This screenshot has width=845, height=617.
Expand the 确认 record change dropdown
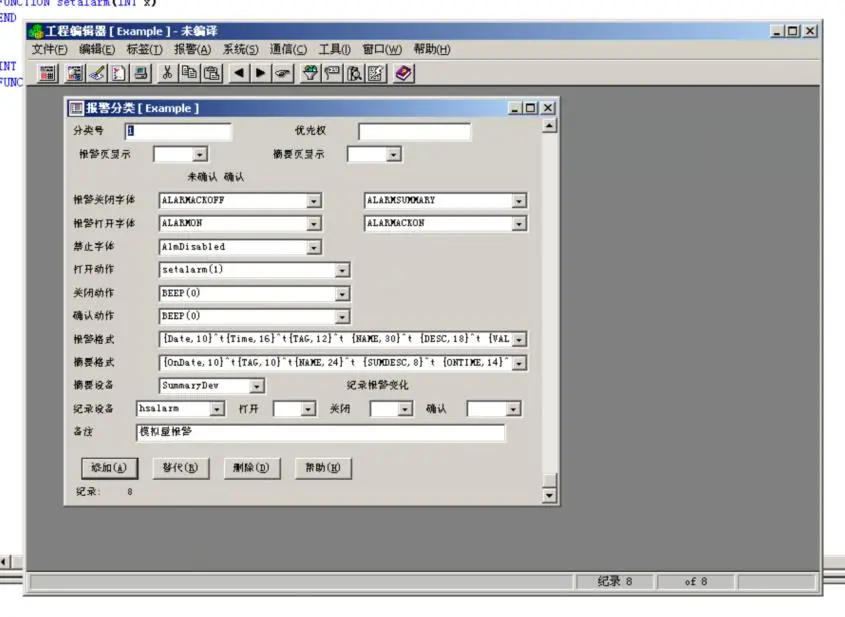click(512, 409)
